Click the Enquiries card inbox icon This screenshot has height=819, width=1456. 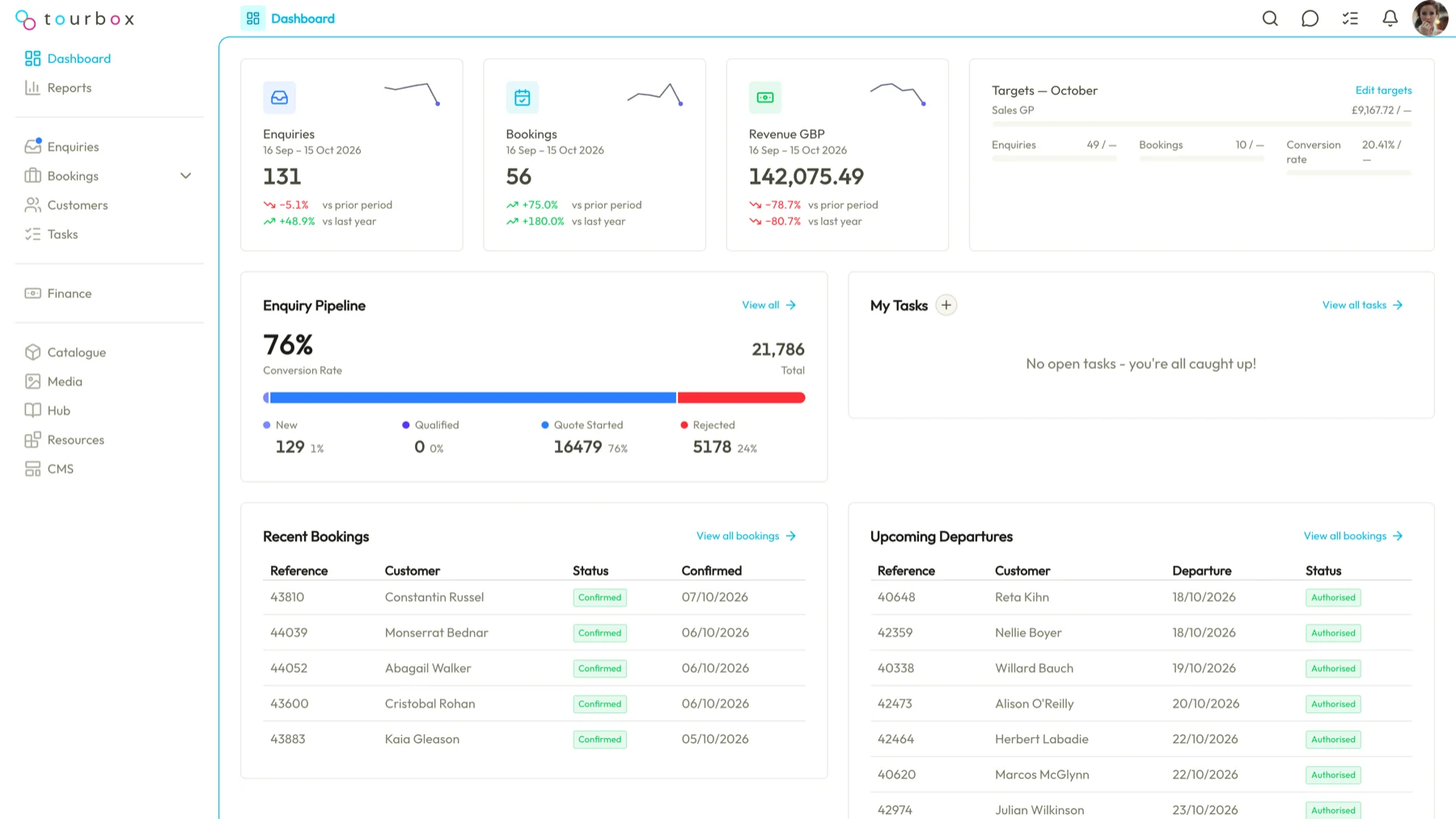[x=279, y=97]
